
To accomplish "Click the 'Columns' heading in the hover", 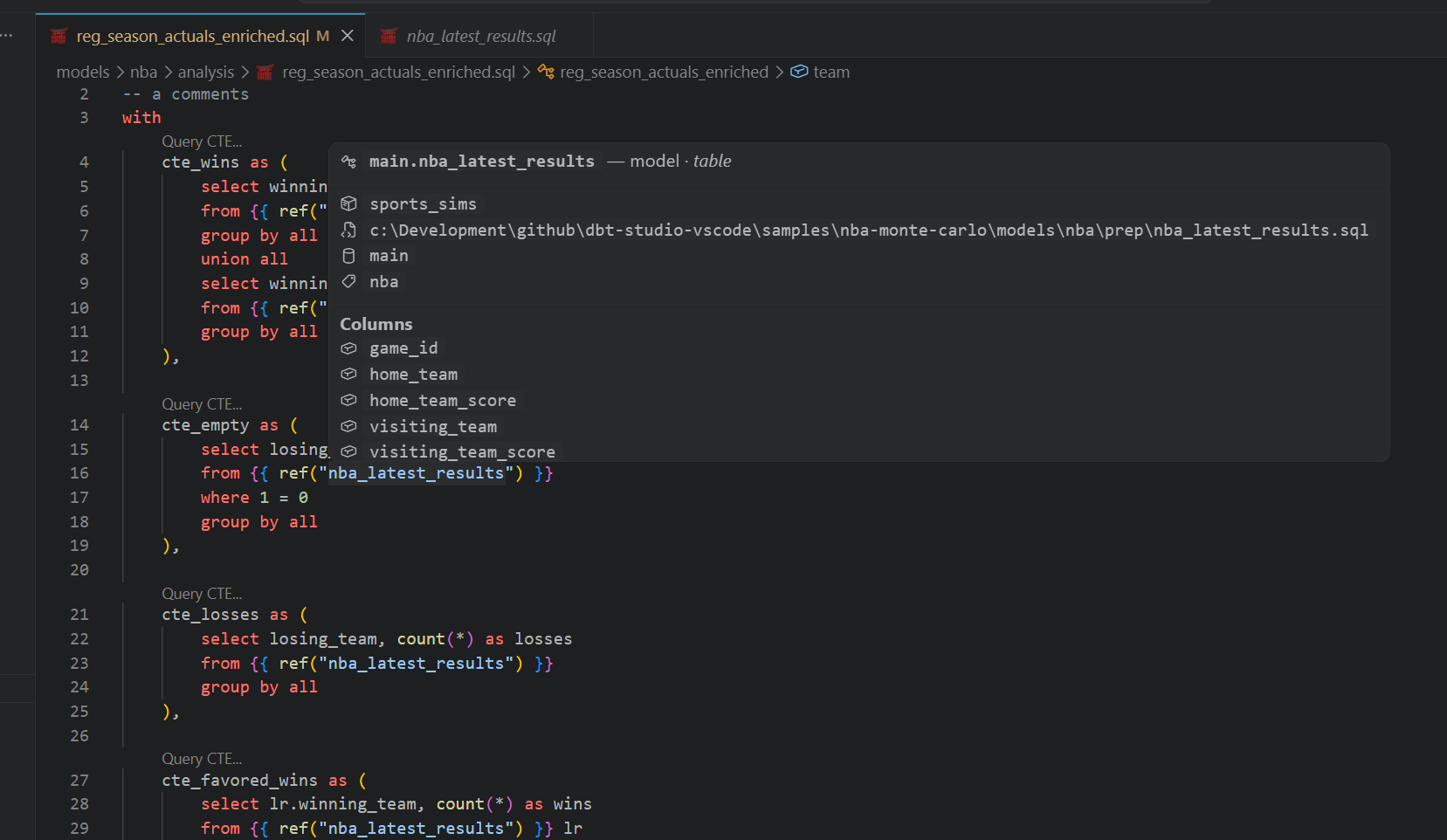I will pyautogui.click(x=376, y=324).
